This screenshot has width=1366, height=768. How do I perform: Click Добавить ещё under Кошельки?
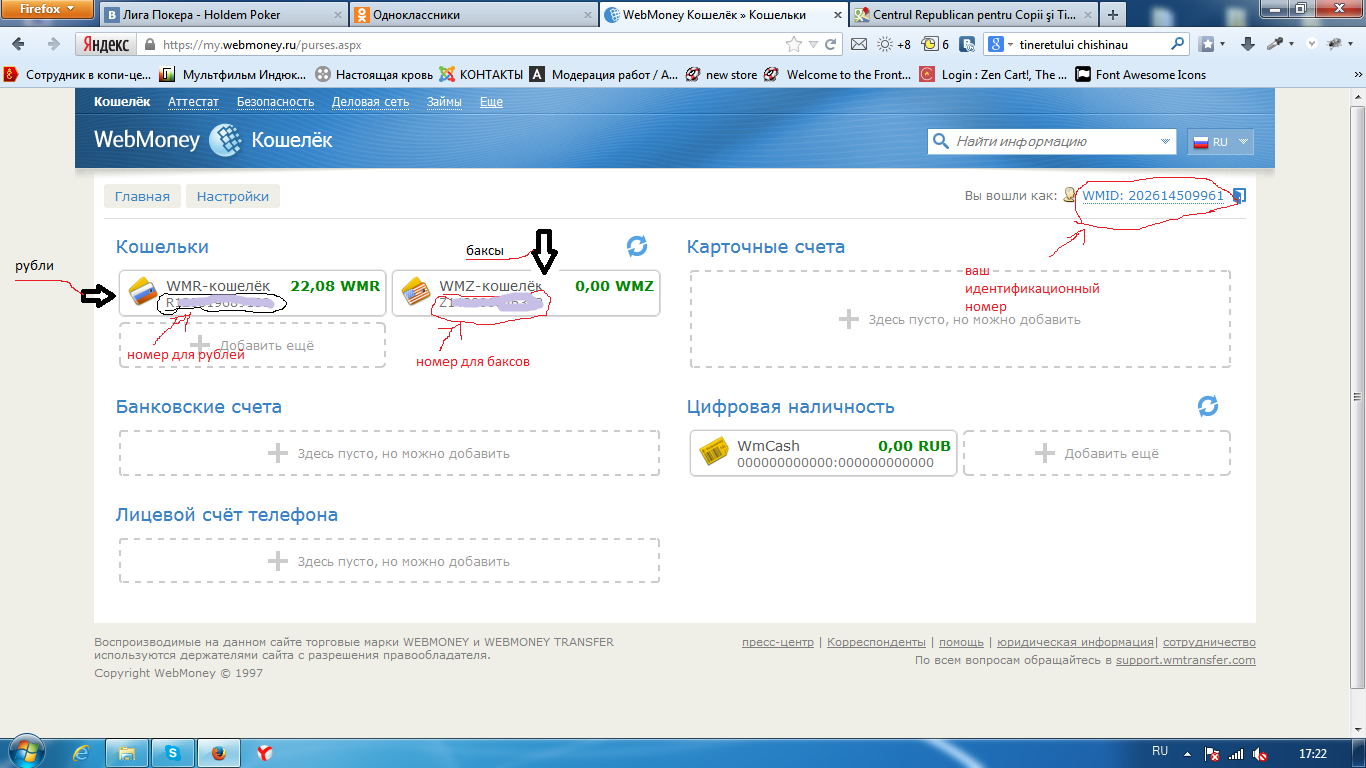(x=252, y=345)
